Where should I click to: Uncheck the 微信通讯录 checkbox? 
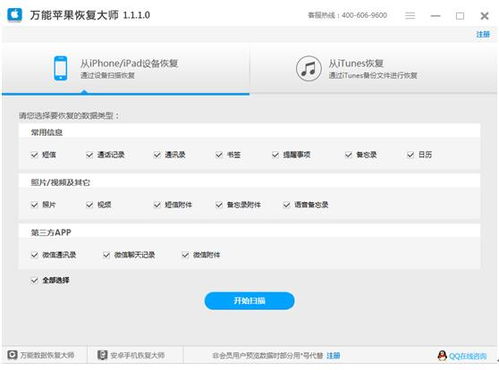(x=34, y=255)
